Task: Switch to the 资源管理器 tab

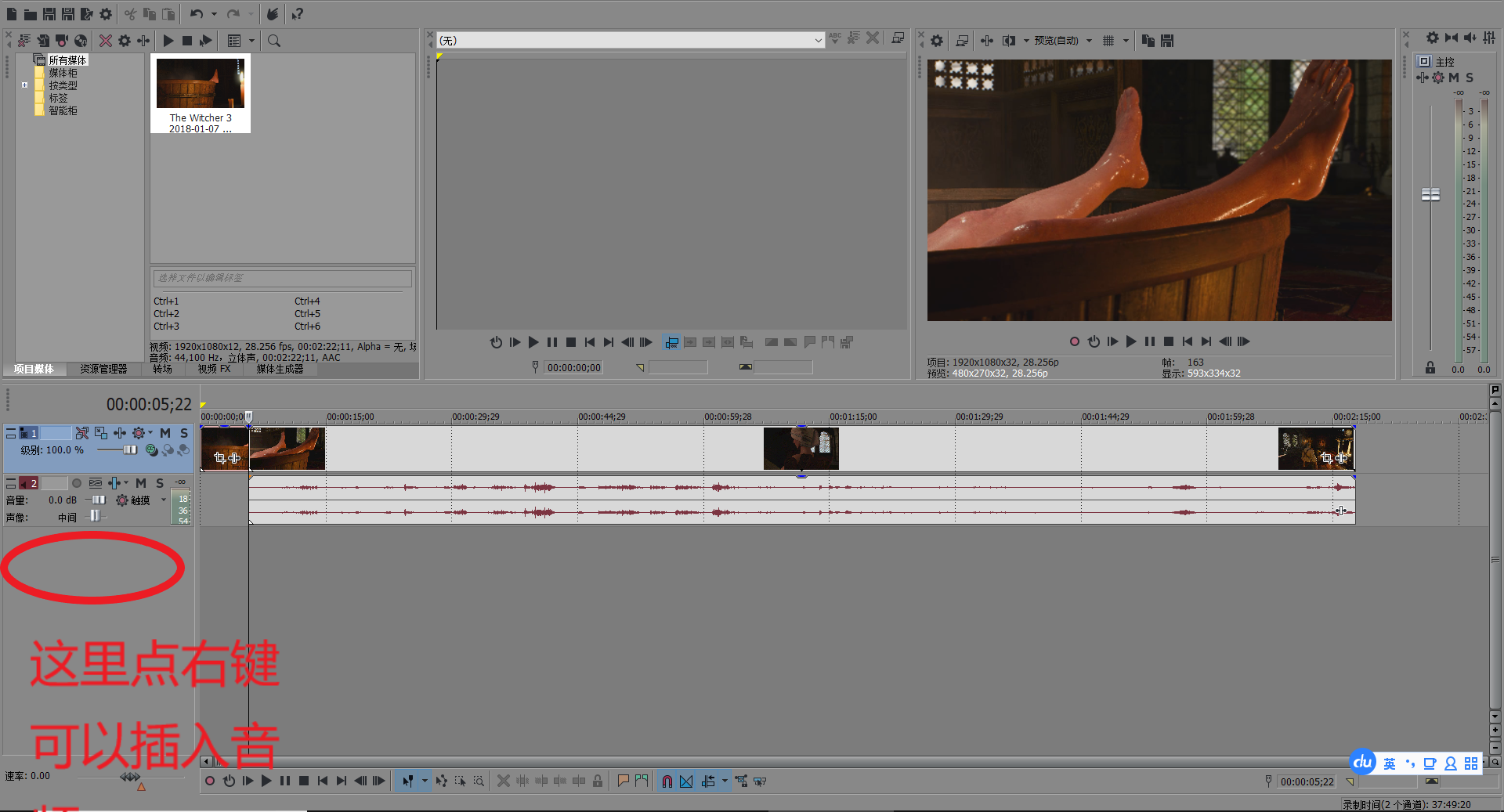Action: coord(103,369)
